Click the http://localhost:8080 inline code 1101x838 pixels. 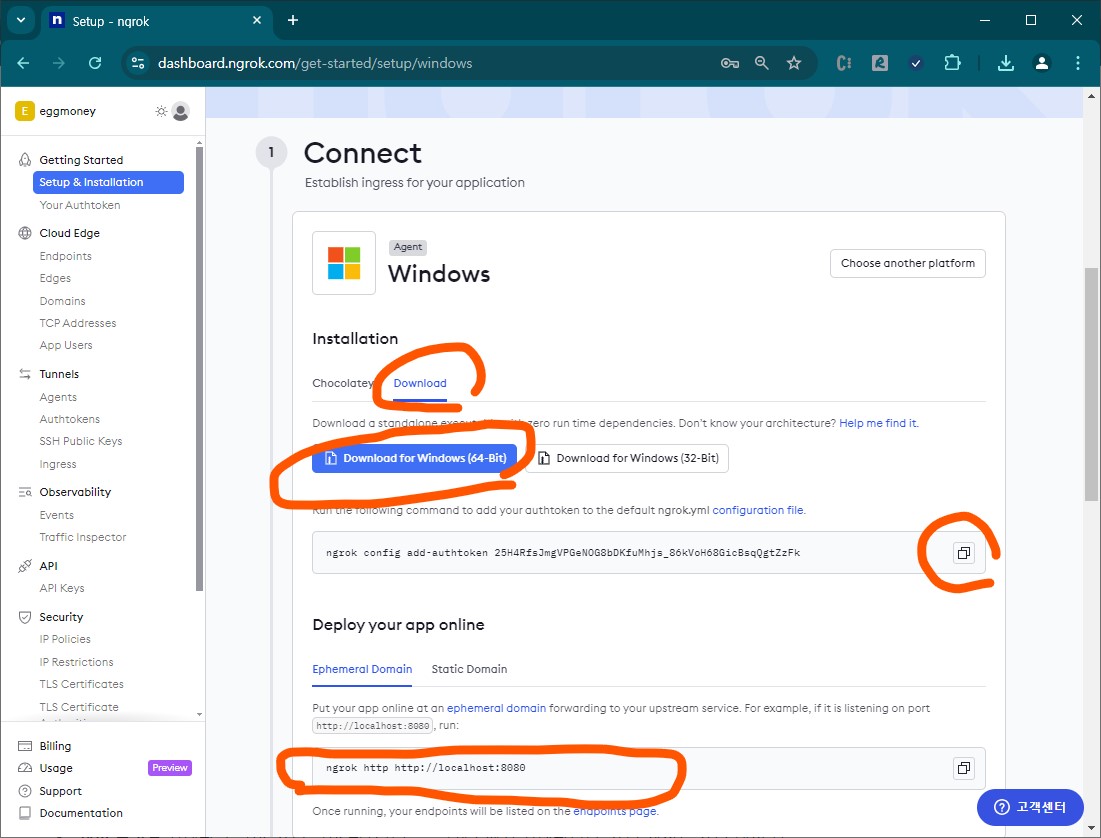pyautogui.click(x=373, y=726)
